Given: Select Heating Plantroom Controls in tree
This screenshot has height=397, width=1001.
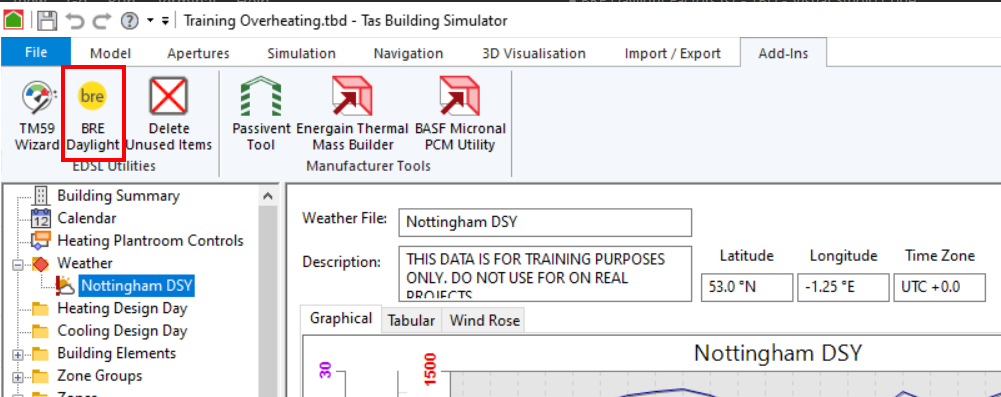Looking at the screenshot, I should [x=151, y=241].
